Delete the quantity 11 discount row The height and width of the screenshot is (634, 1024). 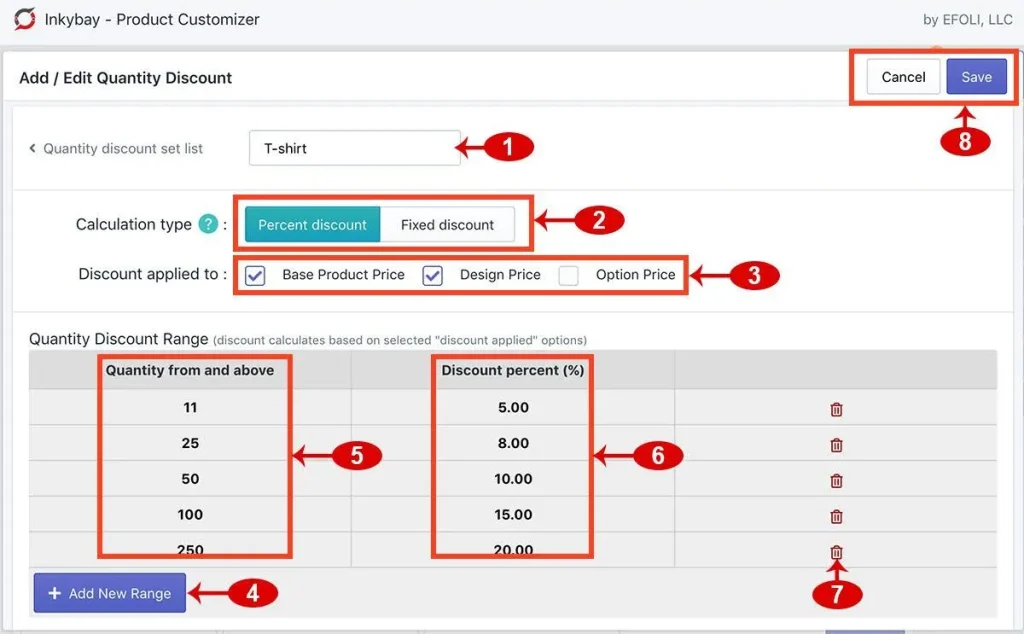(835, 409)
